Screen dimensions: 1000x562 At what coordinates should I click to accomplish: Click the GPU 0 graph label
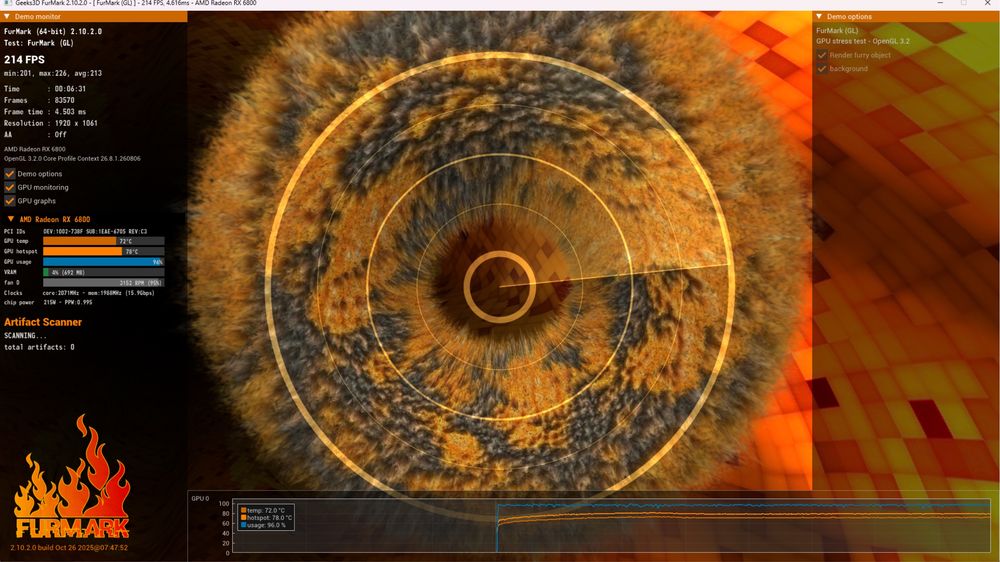coord(200,498)
